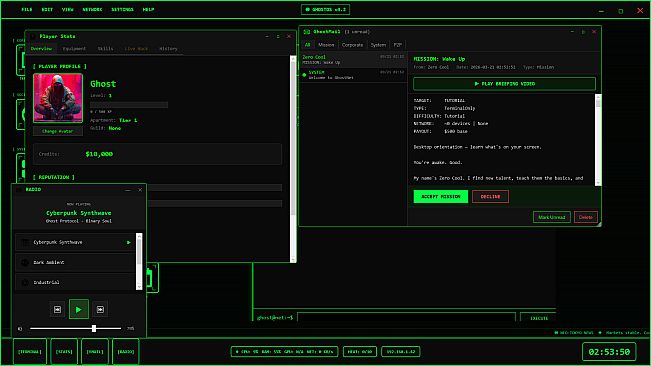The image size is (651, 366).
Task: Click the Industrial station icon
Action: 25,283
